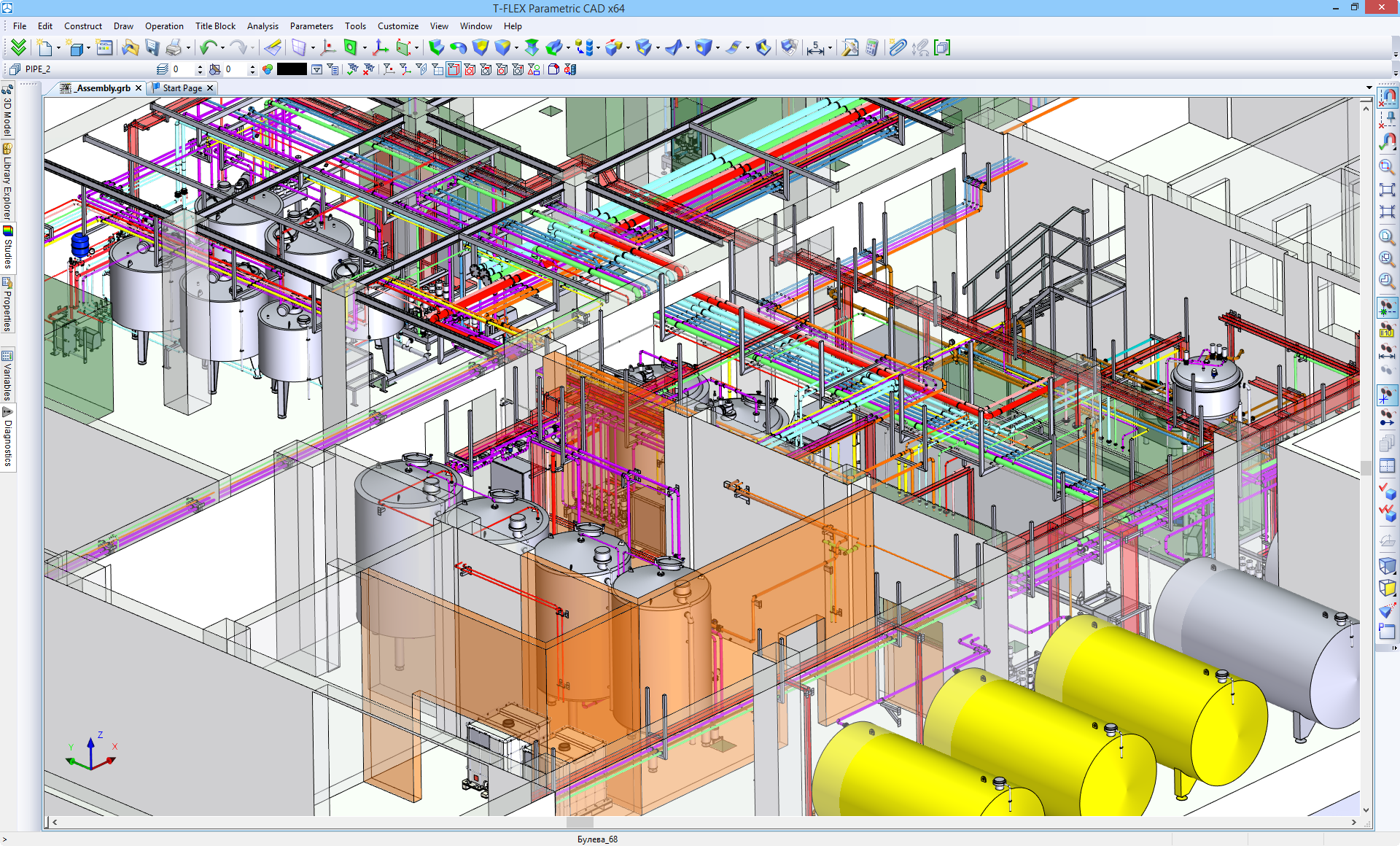Click the Zoom Window magnifier icon
Screen dimensions: 1400x846
pyautogui.click(x=1387, y=167)
